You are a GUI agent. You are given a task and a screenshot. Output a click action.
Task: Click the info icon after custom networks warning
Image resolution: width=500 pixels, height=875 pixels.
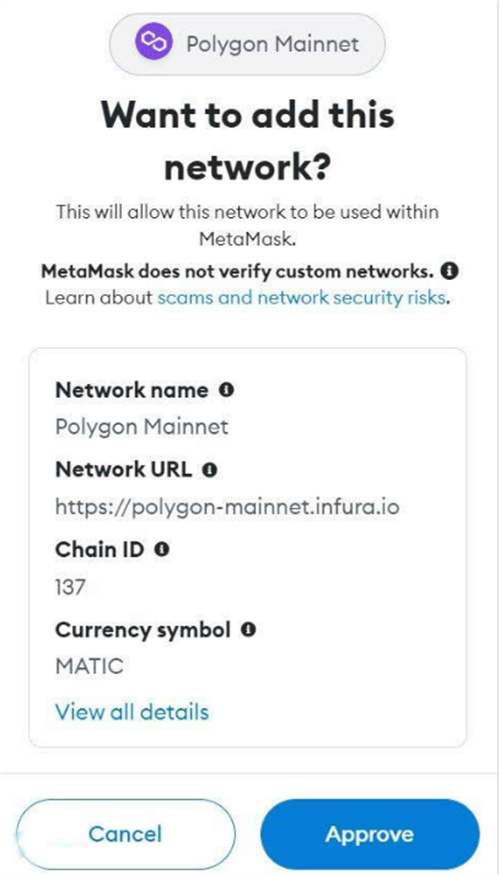point(449,272)
